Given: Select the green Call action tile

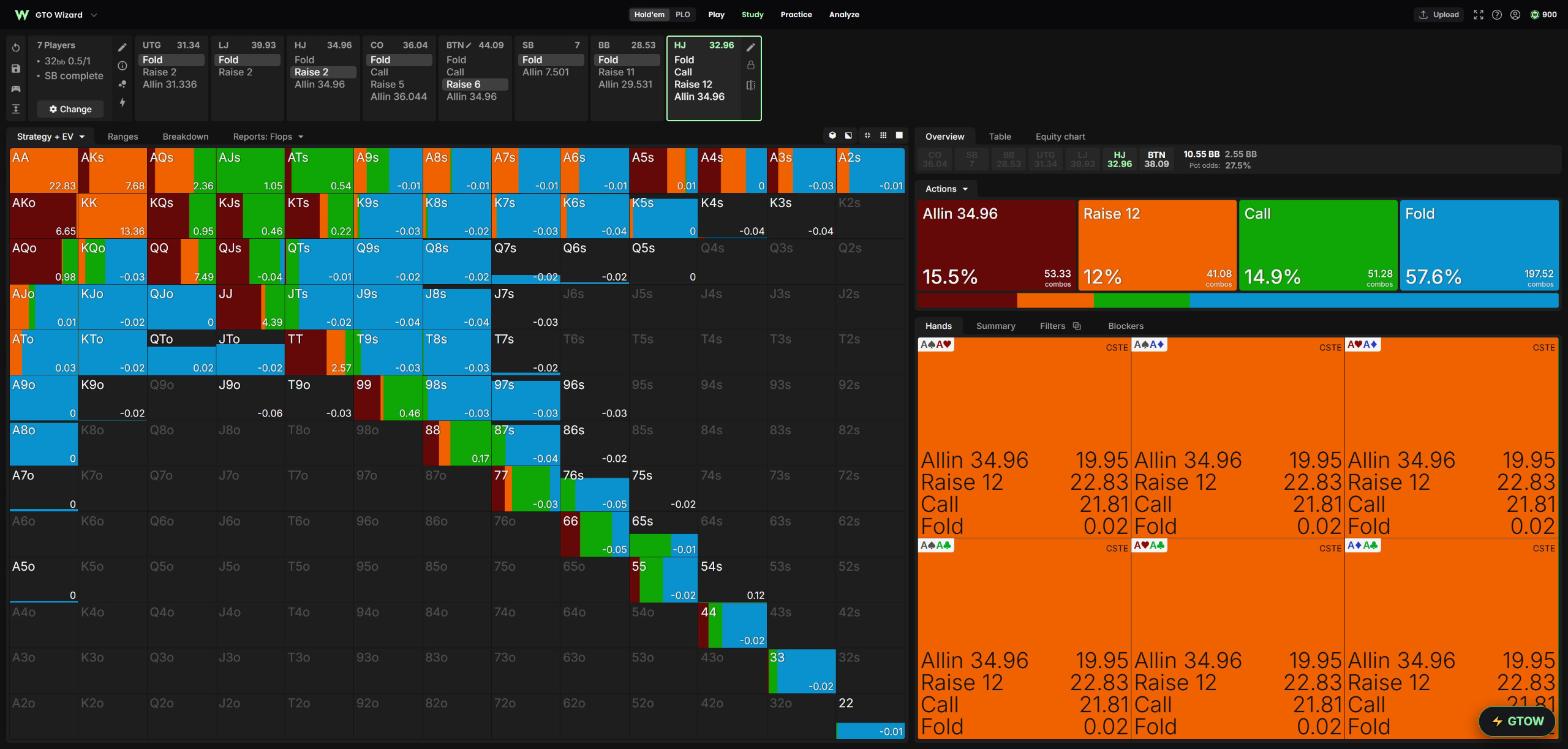Looking at the screenshot, I should [1318, 245].
